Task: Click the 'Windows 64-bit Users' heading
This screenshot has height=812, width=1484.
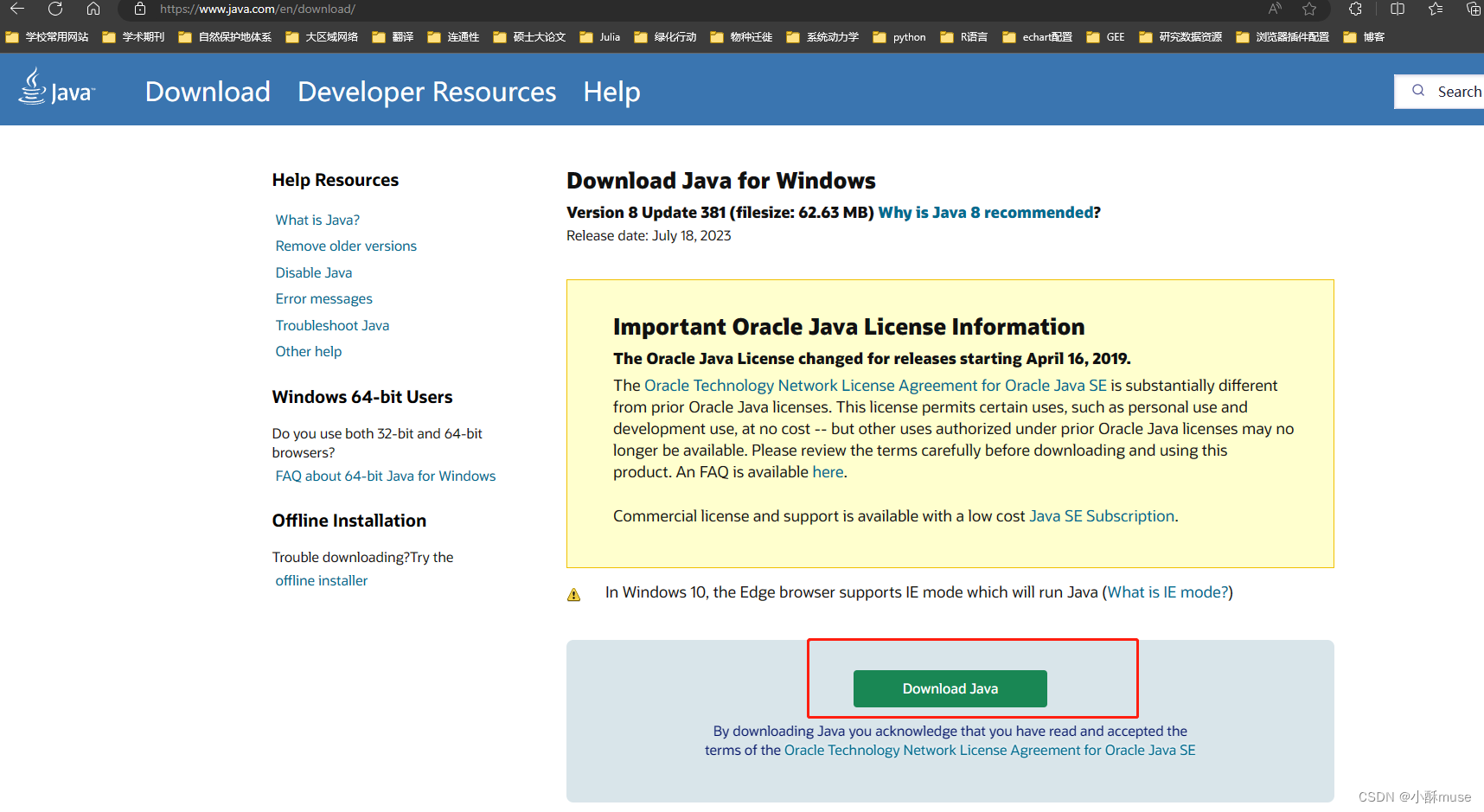Action: click(362, 397)
